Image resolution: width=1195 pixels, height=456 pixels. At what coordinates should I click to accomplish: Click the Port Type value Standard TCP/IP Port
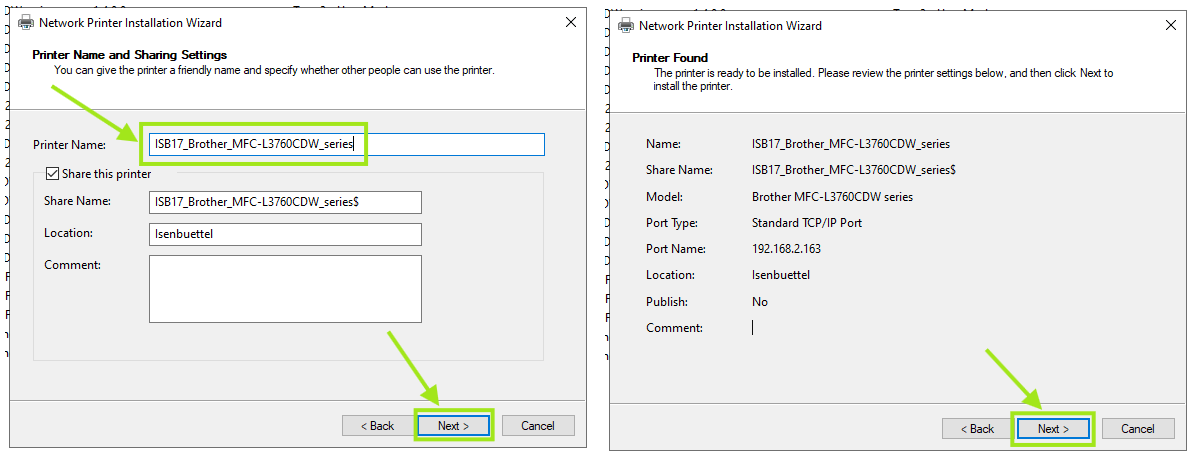coord(806,223)
